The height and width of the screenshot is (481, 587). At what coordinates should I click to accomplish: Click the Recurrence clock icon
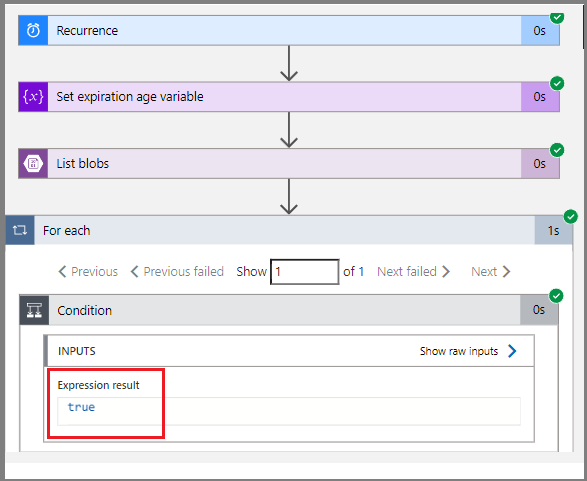(33, 30)
